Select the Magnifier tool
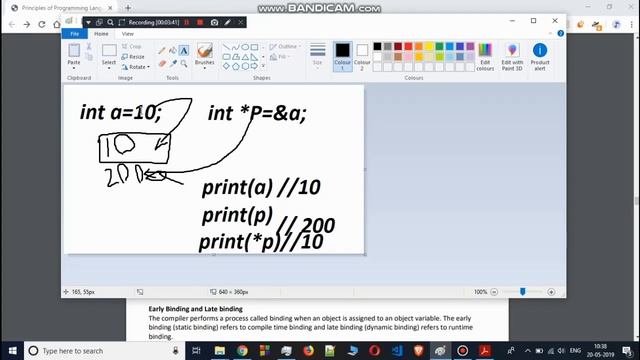The height and width of the screenshot is (360, 640). click(x=184, y=63)
